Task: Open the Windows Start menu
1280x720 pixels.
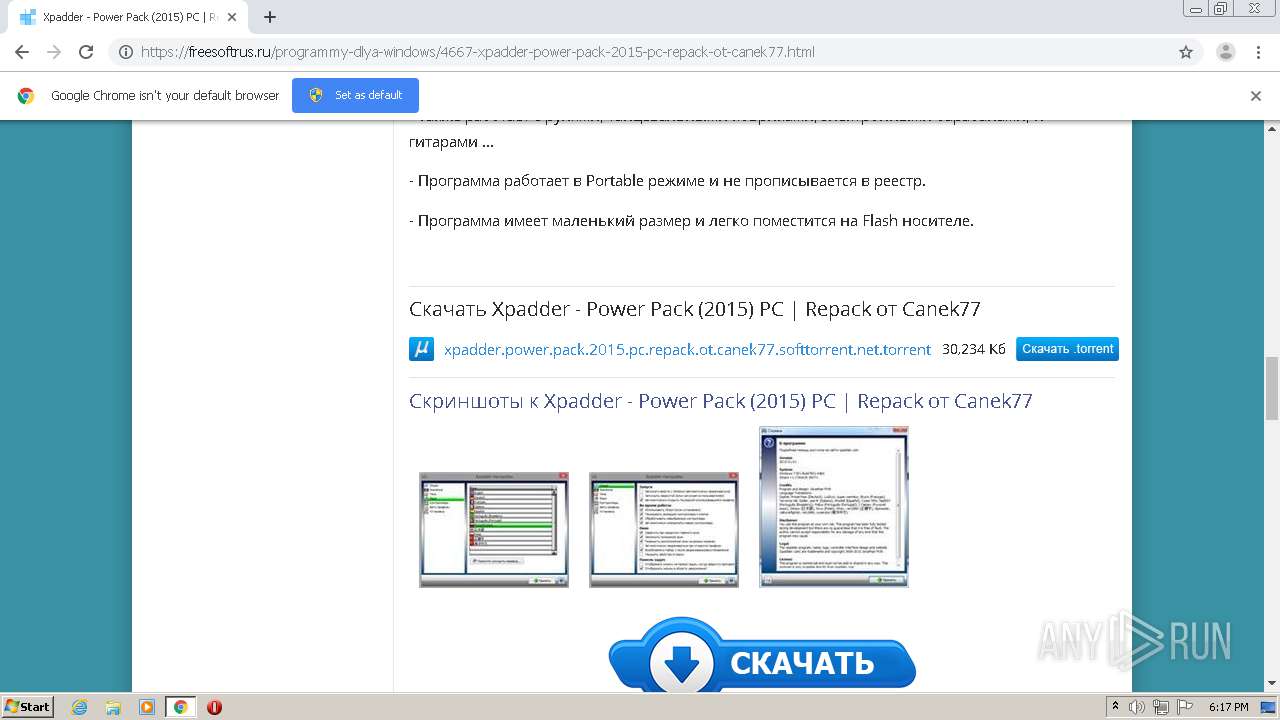Action: (x=28, y=706)
